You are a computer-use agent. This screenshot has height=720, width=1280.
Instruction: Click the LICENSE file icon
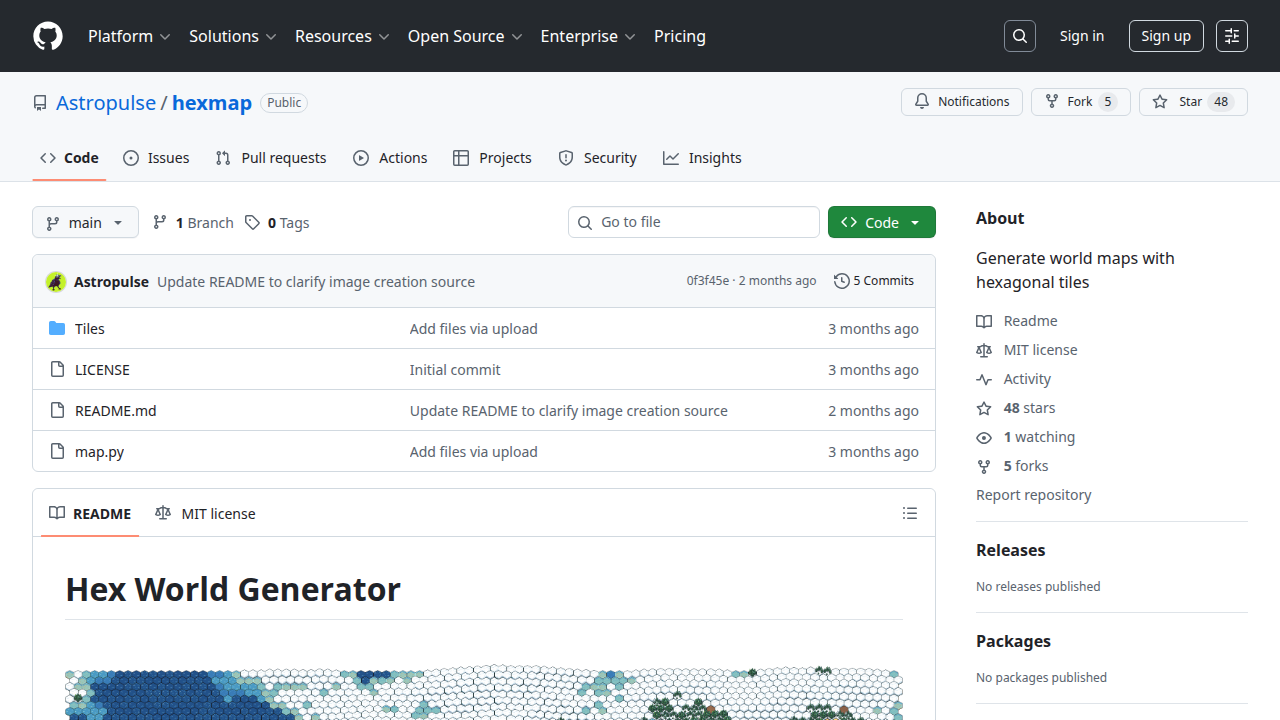tap(57, 370)
